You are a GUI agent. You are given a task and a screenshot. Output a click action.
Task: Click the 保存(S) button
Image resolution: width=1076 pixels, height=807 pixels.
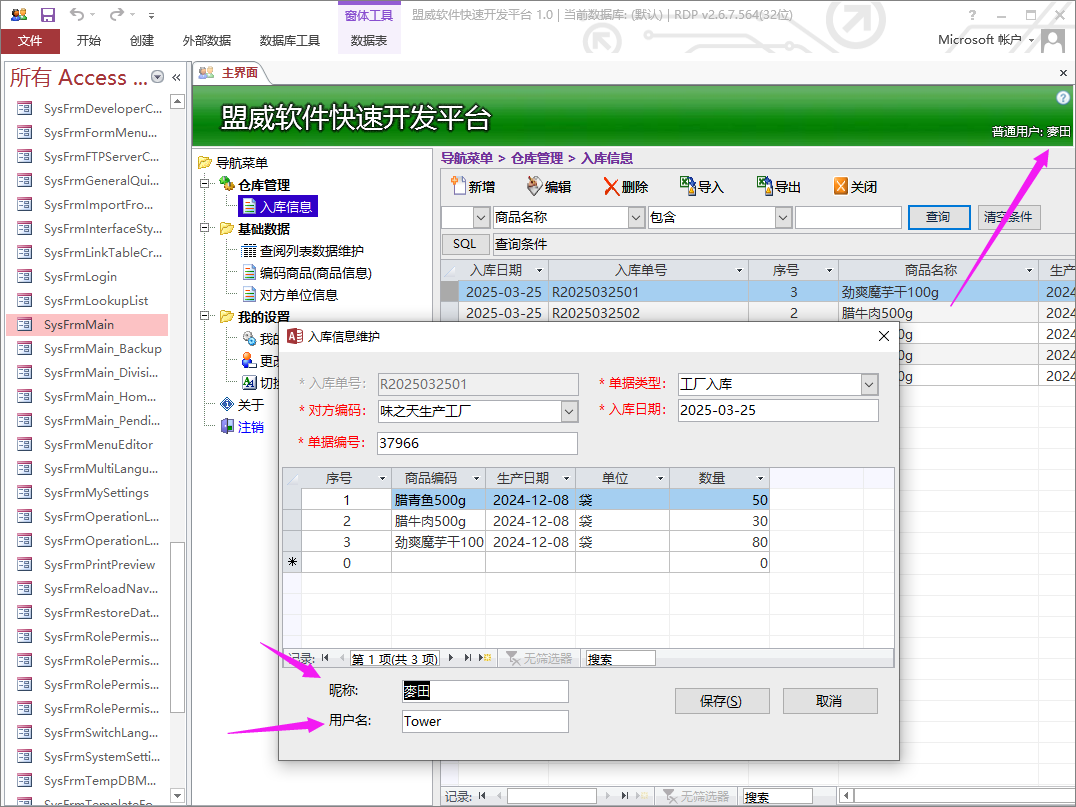(721, 701)
